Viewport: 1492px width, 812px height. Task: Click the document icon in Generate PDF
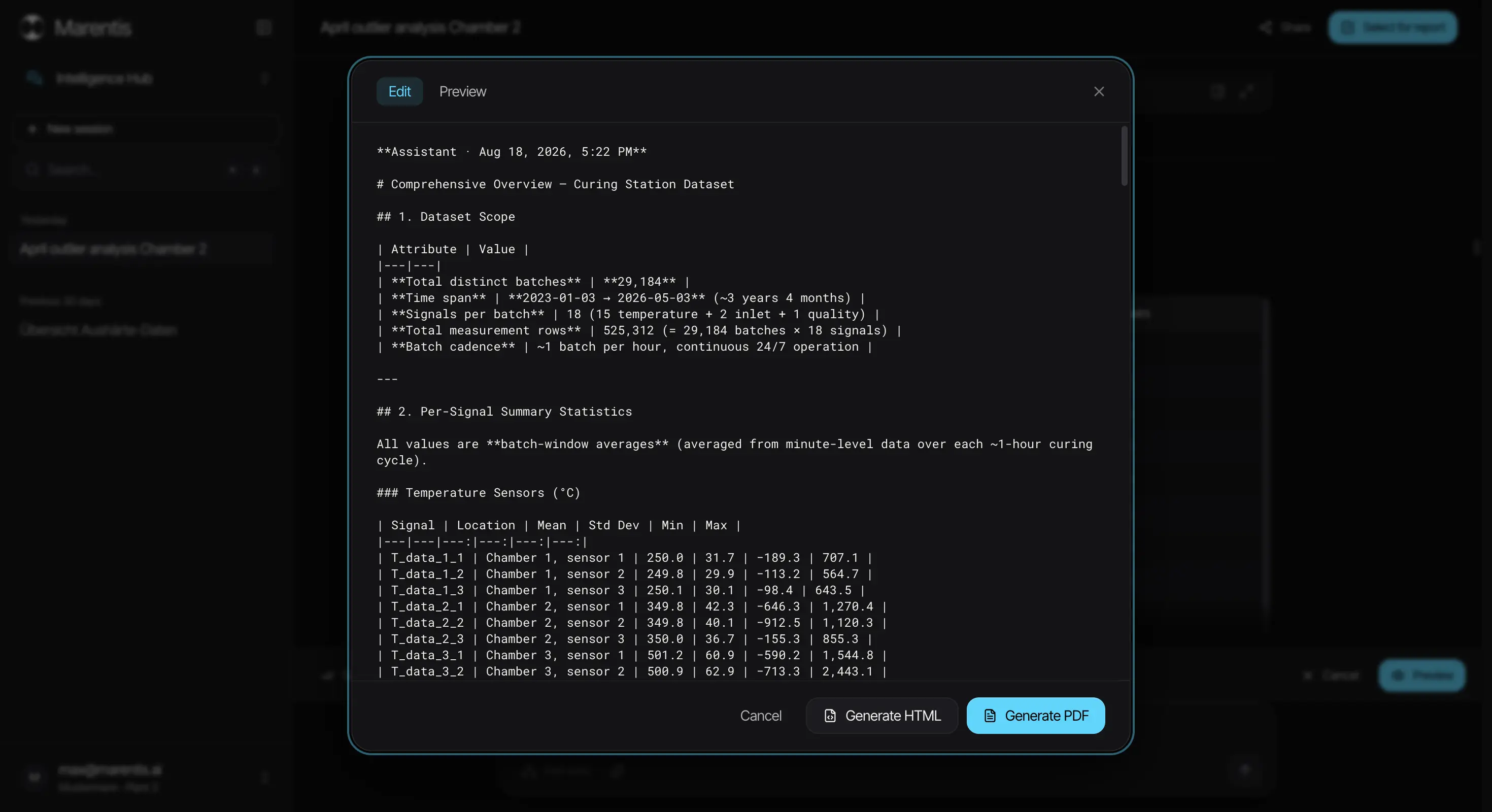pyautogui.click(x=990, y=716)
